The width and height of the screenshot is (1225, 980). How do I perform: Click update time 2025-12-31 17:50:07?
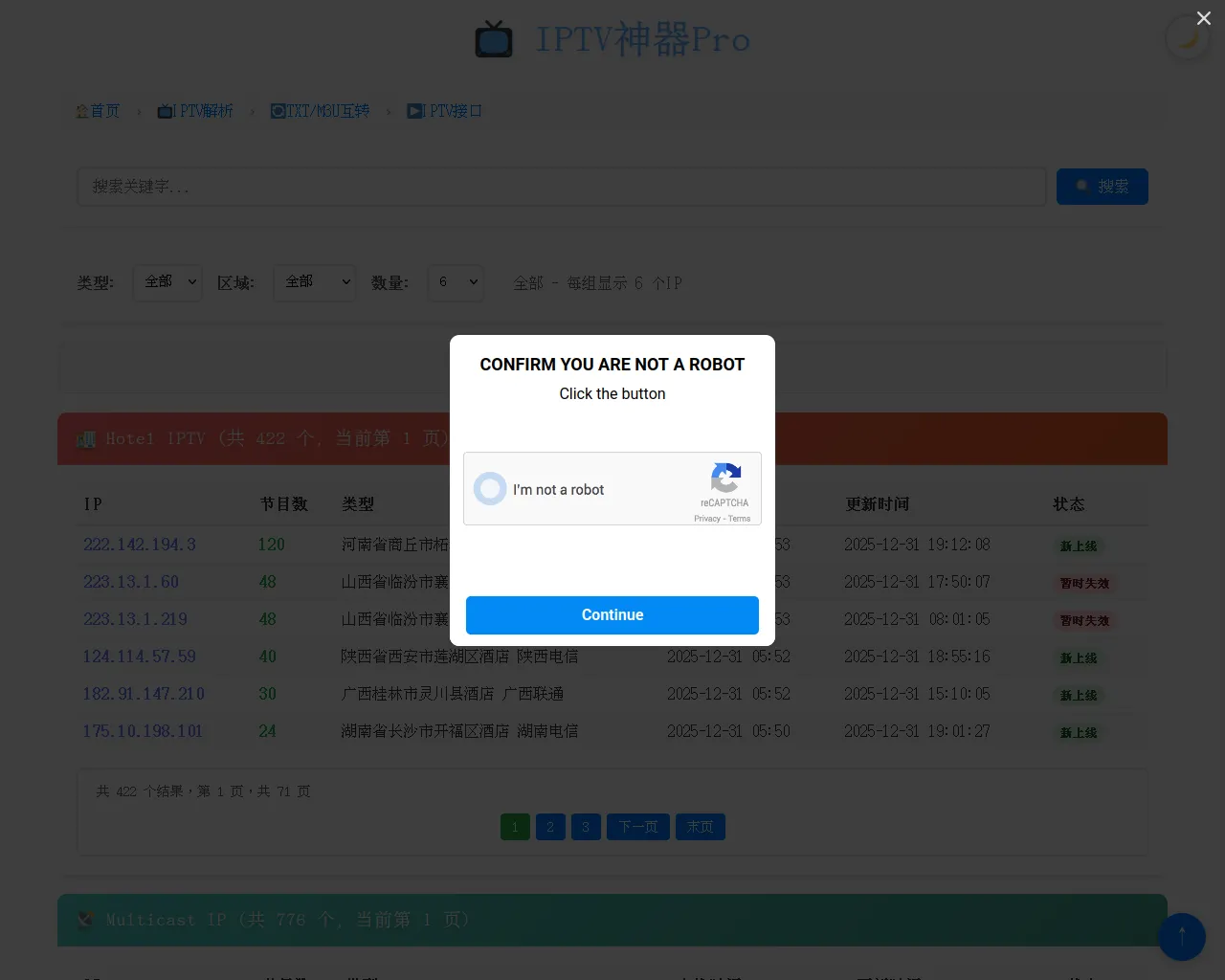coord(917,582)
